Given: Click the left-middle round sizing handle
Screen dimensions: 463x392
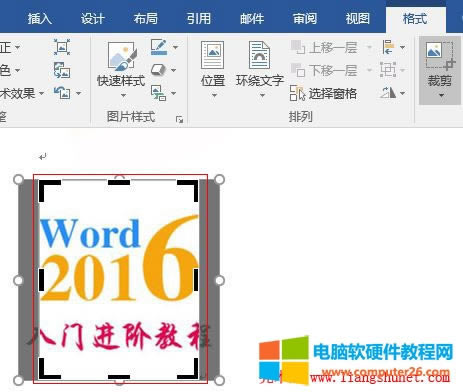Looking at the screenshot, I should coord(18,280).
